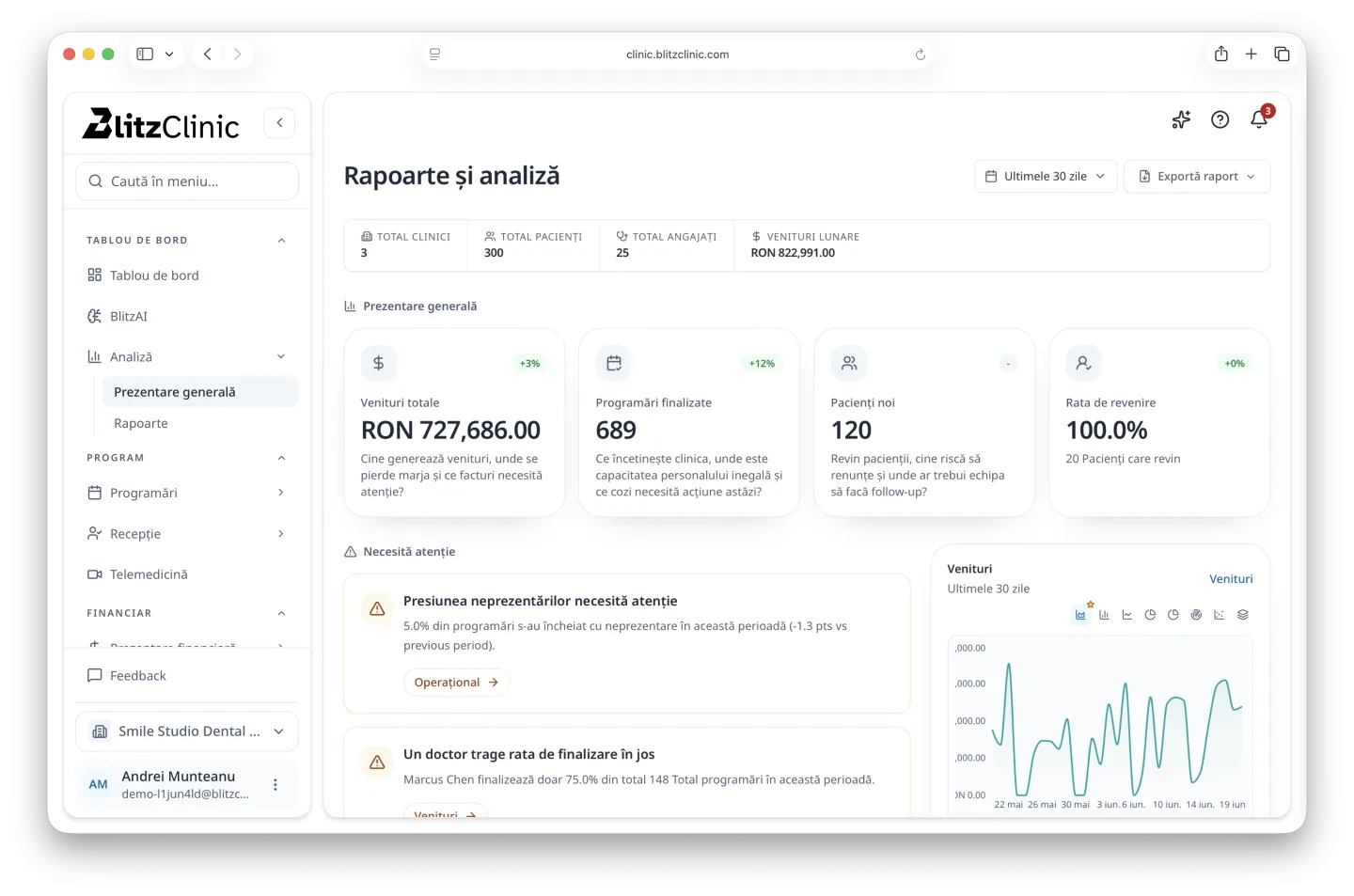The height and width of the screenshot is (896, 1354).
Task: Click the AM avatar in the sidebar
Action: (99, 784)
